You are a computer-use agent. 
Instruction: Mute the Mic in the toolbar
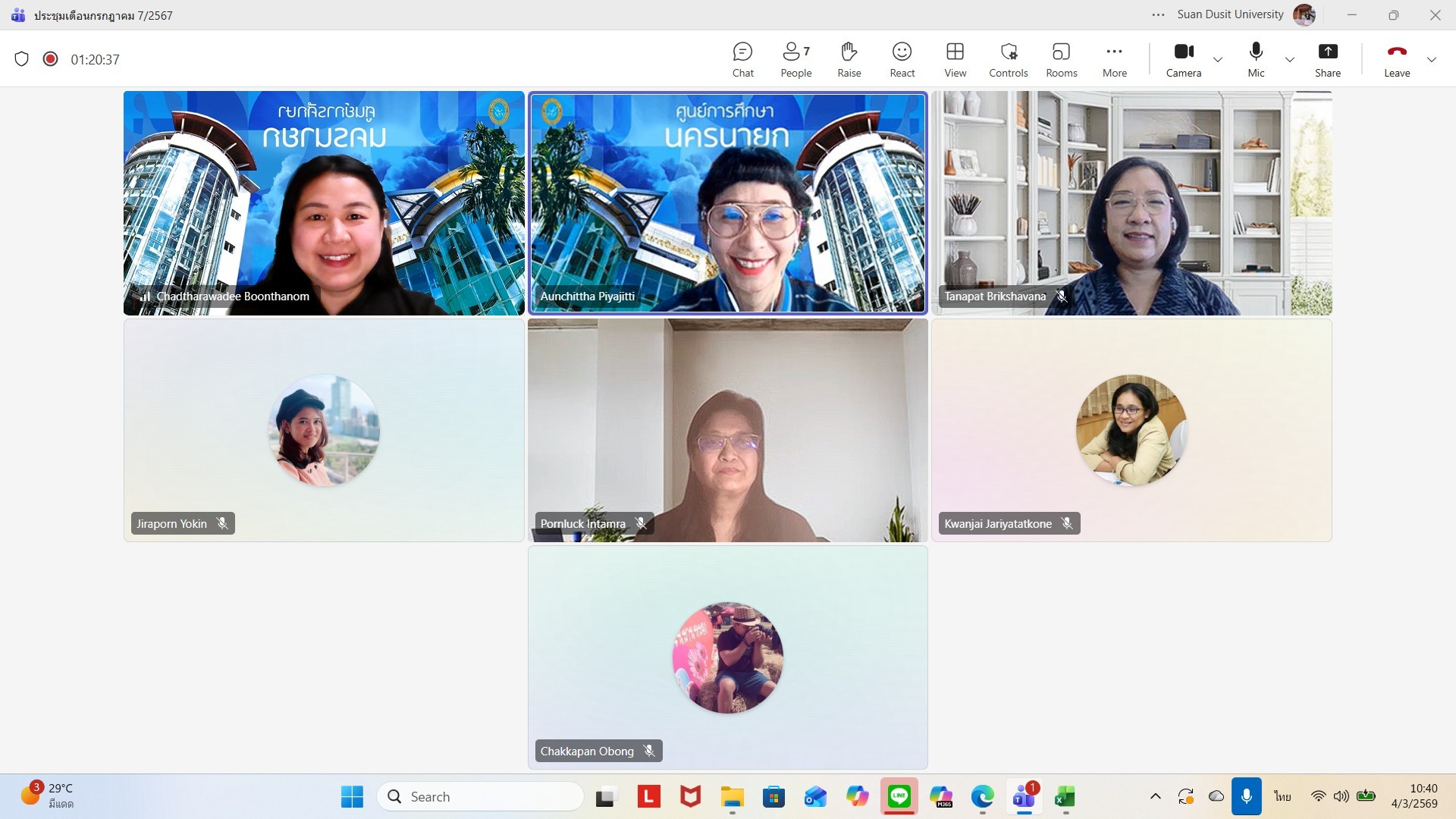(x=1256, y=59)
